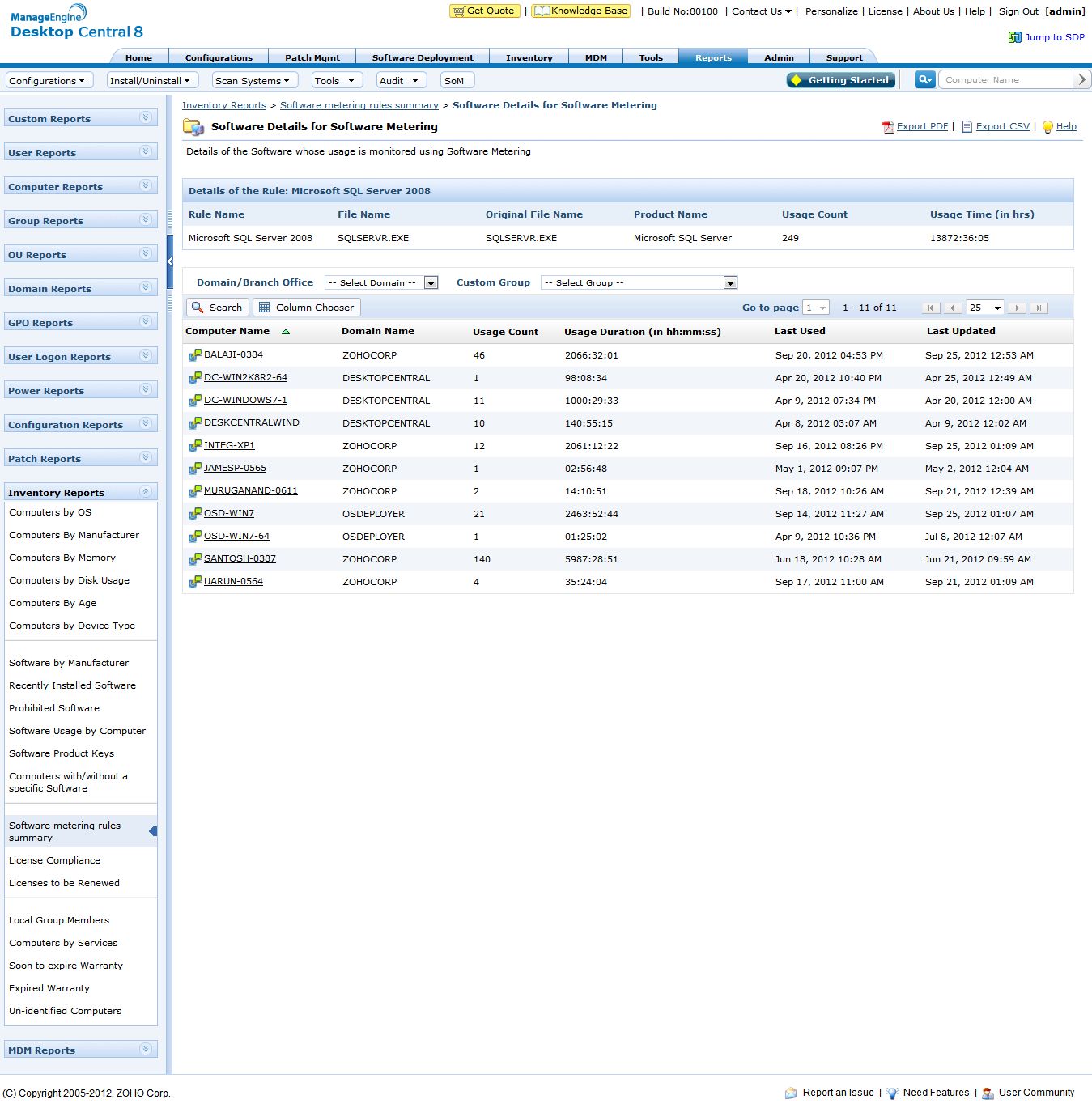Open the Install/Uninstall dropdown menu
Screen dimensions: 1092x1112
(x=151, y=81)
